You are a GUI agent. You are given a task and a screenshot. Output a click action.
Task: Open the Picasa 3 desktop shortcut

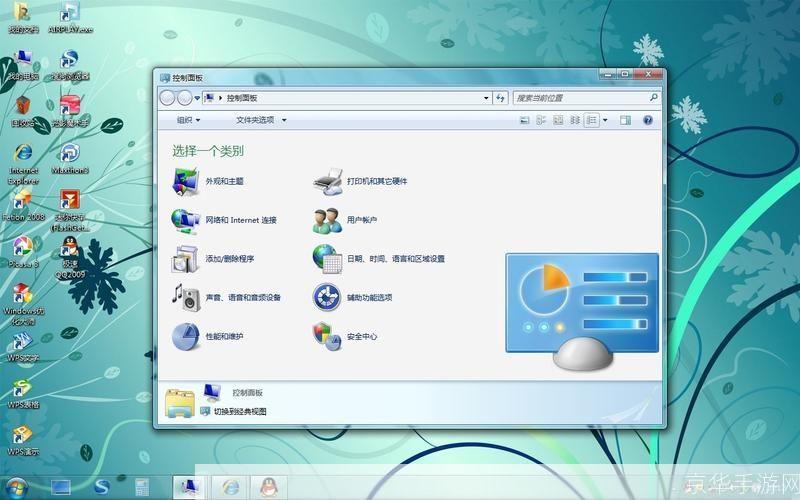click(23, 252)
